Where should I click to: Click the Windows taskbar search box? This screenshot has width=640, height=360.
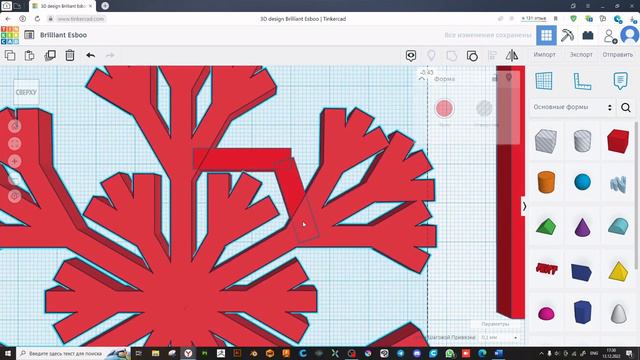(x=73, y=353)
